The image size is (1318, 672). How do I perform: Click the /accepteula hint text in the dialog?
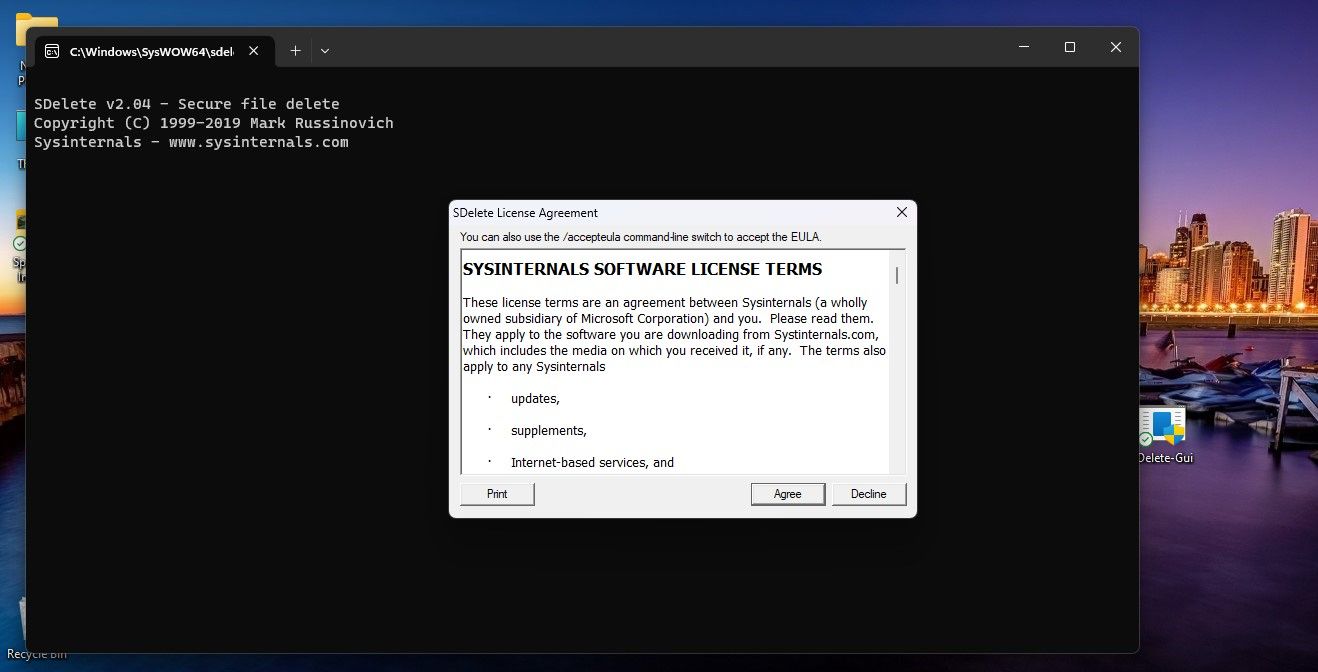[640, 237]
